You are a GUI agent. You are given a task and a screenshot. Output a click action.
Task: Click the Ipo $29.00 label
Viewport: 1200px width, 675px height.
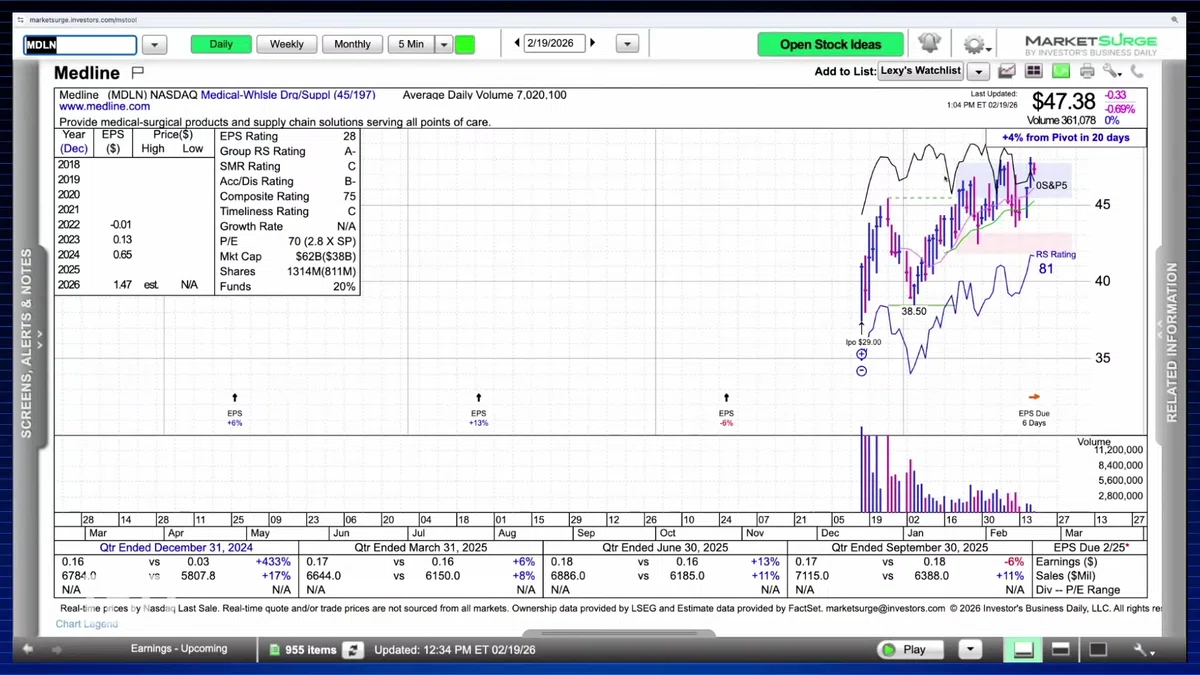coord(863,342)
